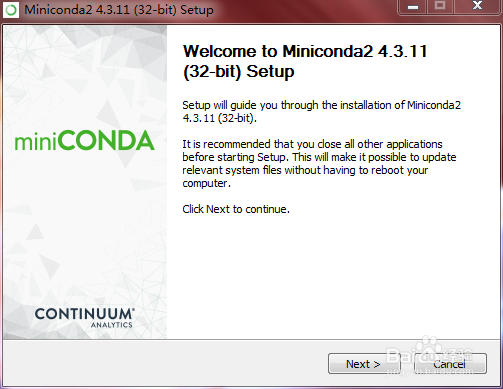Click the empty gray area of the button bar
The width and height of the screenshot is (503, 389).
tap(163, 363)
